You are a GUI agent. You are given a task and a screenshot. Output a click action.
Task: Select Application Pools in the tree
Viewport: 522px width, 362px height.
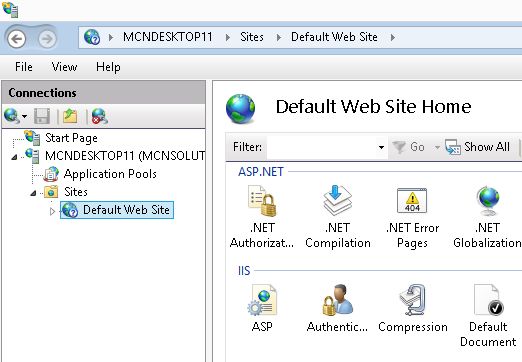tap(110, 174)
